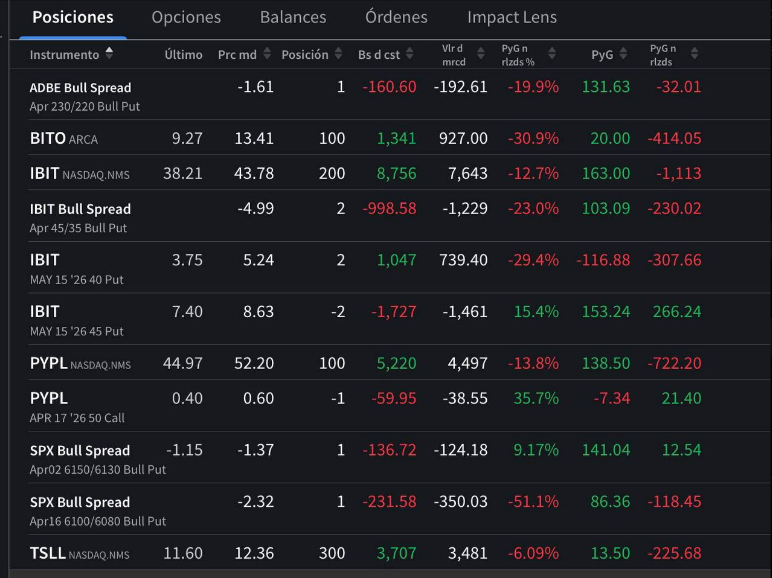This screenshot has height=578, width=772.
Task: Open the Opciones tab
Action: (x=186, y=17)
